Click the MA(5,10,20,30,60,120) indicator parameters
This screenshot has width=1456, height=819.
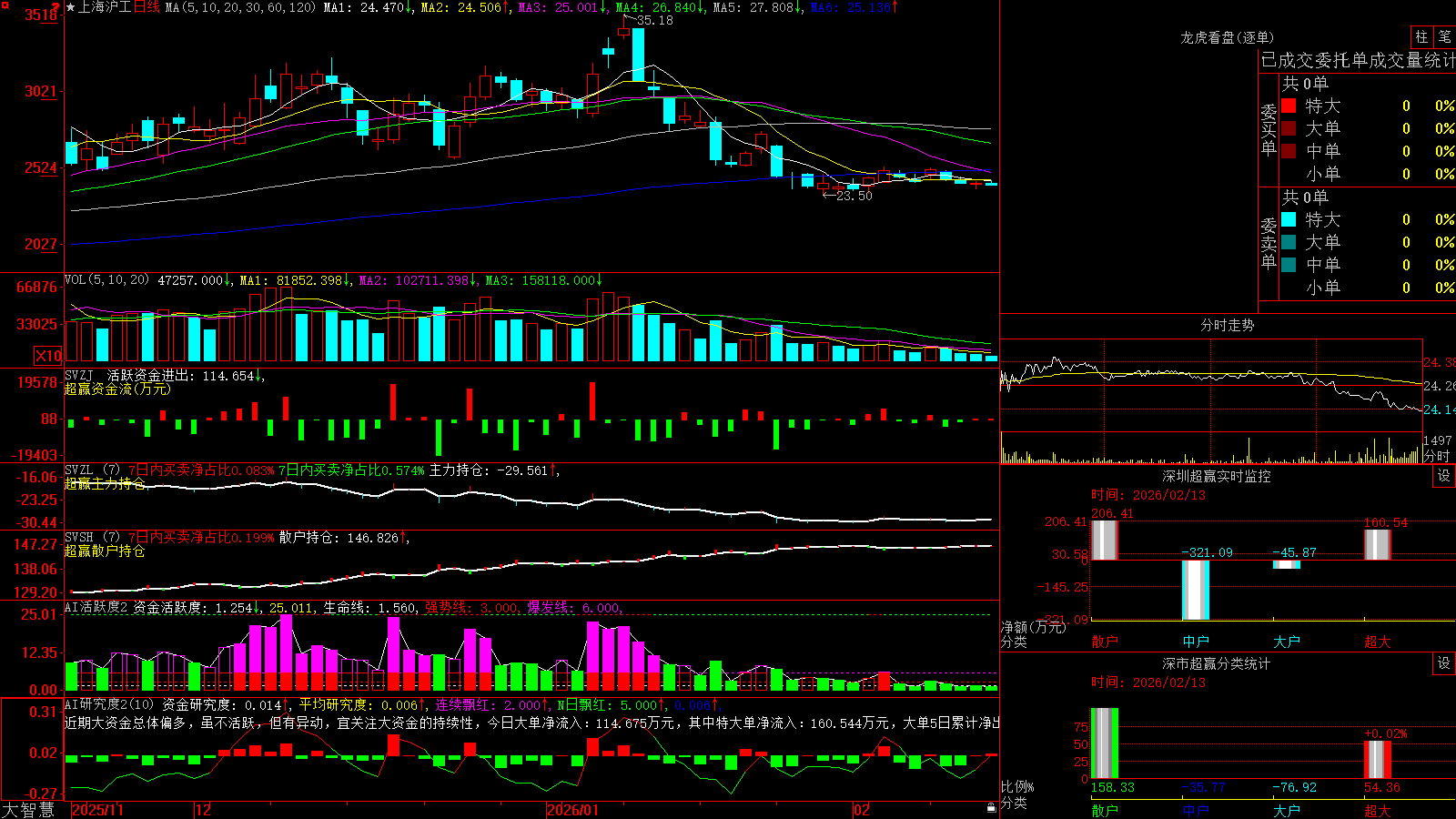pos(240,7)
